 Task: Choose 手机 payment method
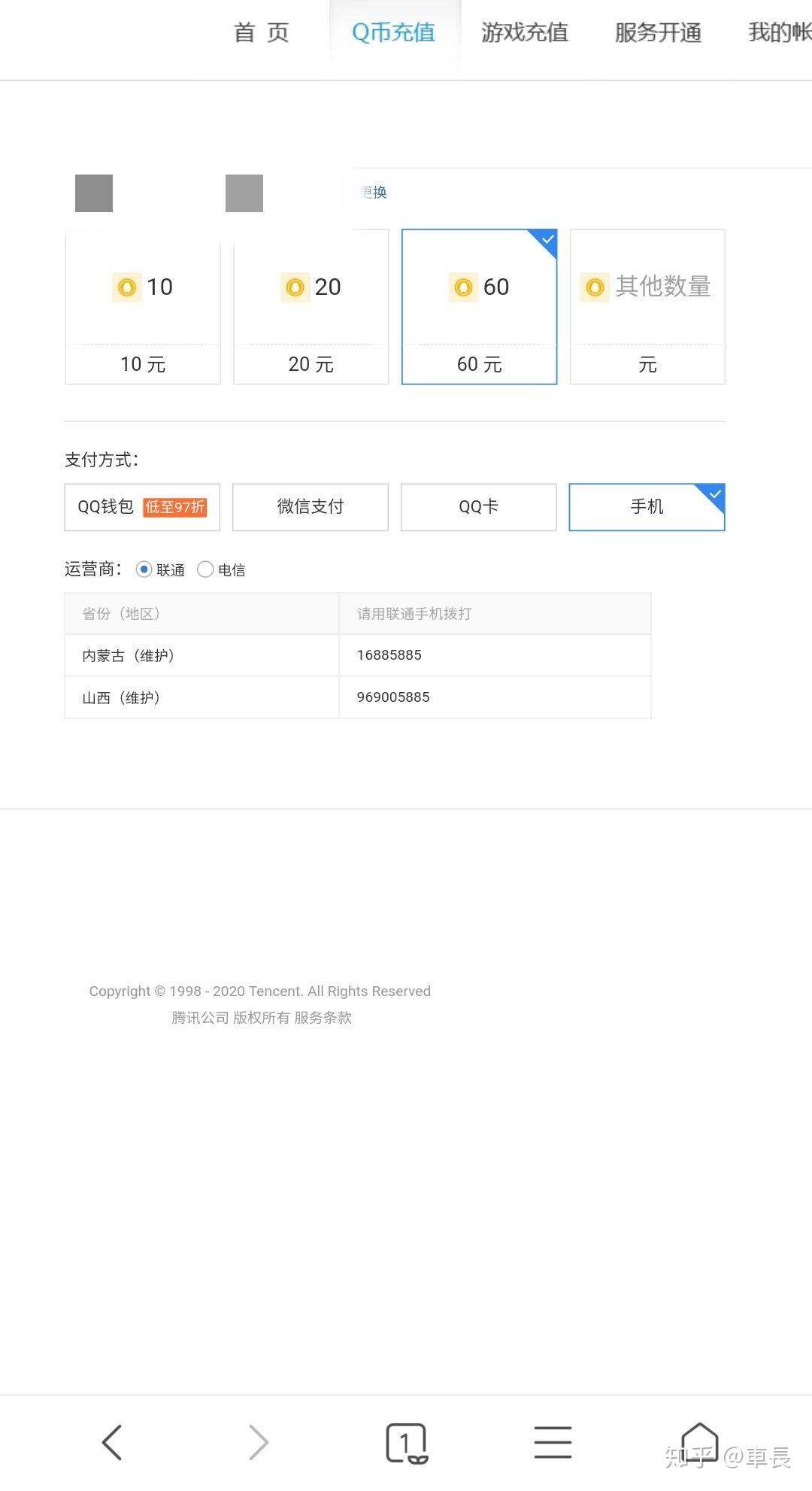click(x=647, y=507)
